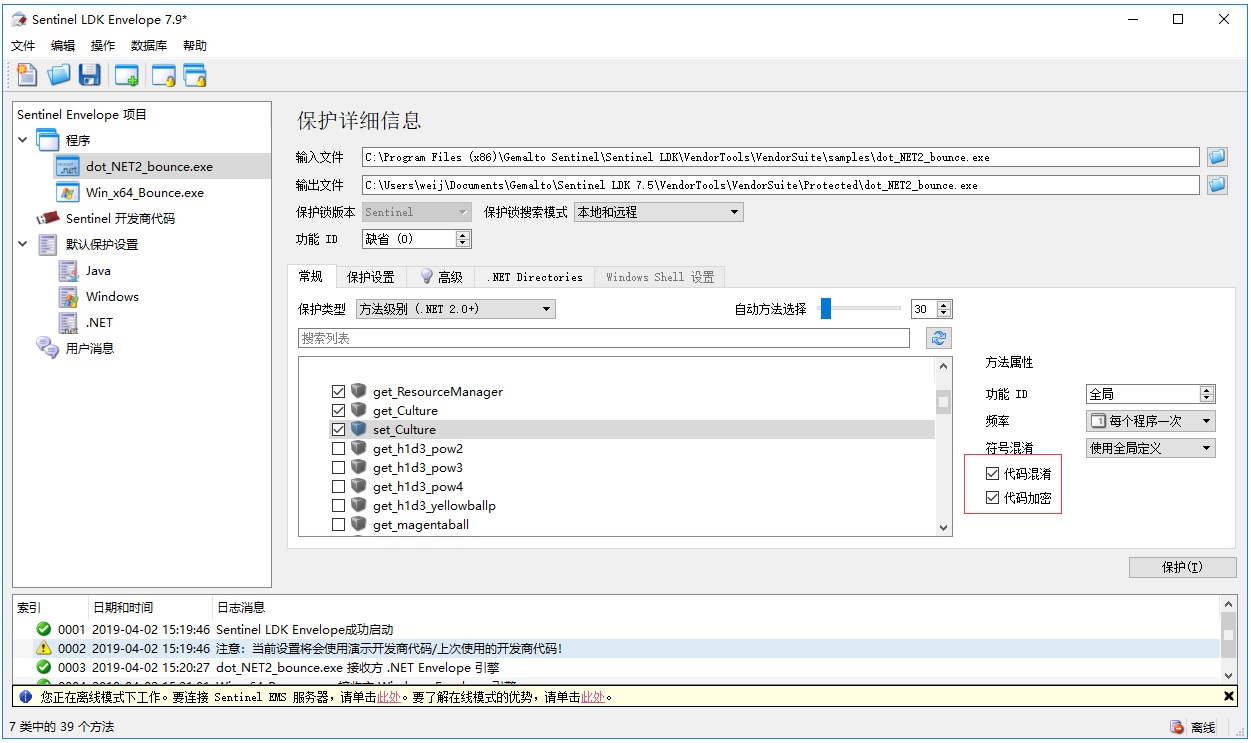The height and width of the screenshot is (743, 1251).
Task: Open a project with the folder toolbar icon
Action: (x=59, y=75)
